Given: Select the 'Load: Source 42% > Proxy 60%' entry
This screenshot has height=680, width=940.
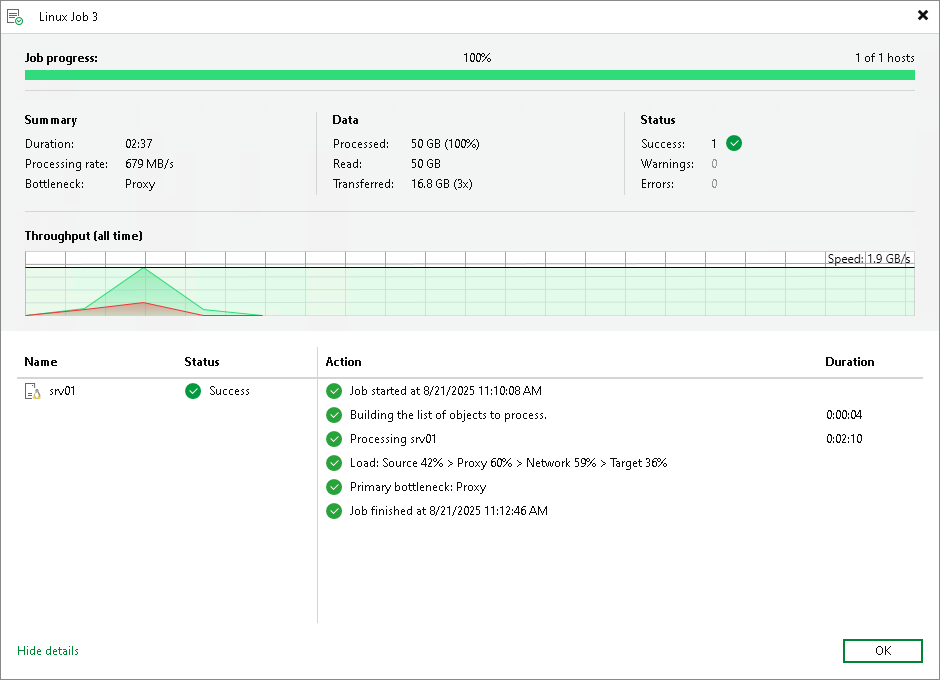Looking at the screenshot, I should (508, 463).
